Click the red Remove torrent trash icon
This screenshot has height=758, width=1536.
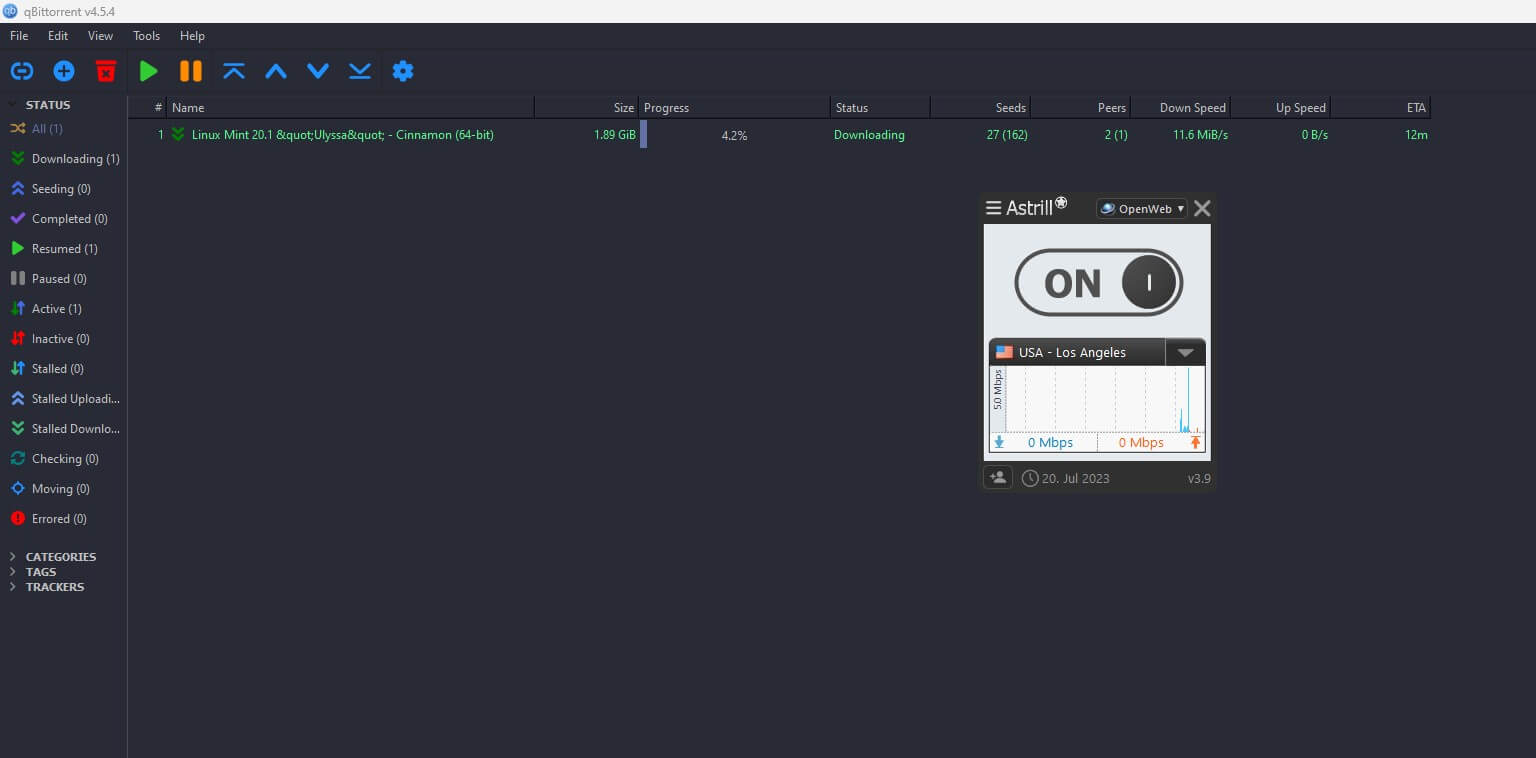[106, 71]
